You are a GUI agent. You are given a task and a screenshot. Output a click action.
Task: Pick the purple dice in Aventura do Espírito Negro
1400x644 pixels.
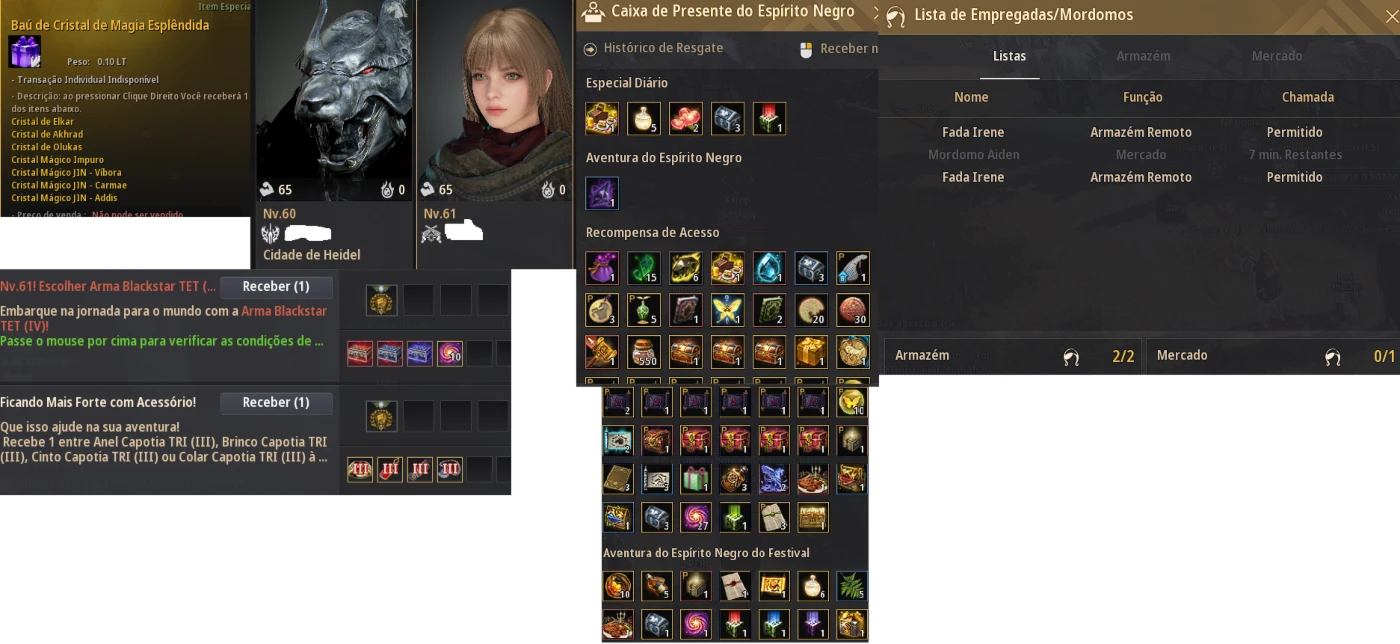point(602,194)
